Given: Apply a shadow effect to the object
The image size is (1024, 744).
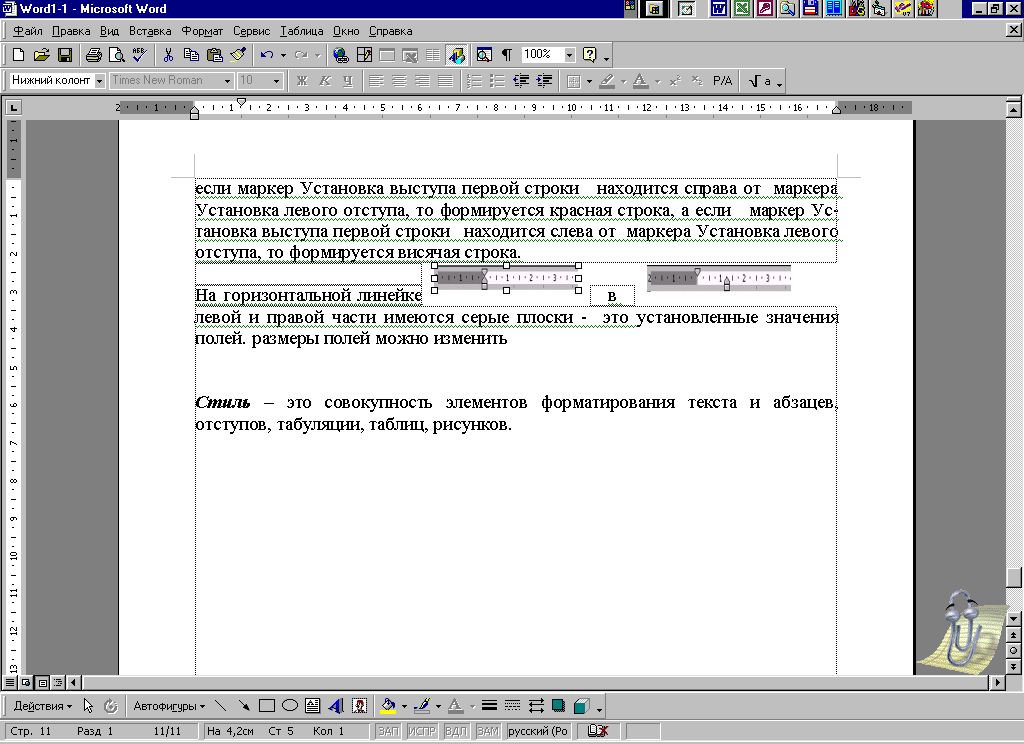Looking at the screenshot, I should (x=558, y=705).
